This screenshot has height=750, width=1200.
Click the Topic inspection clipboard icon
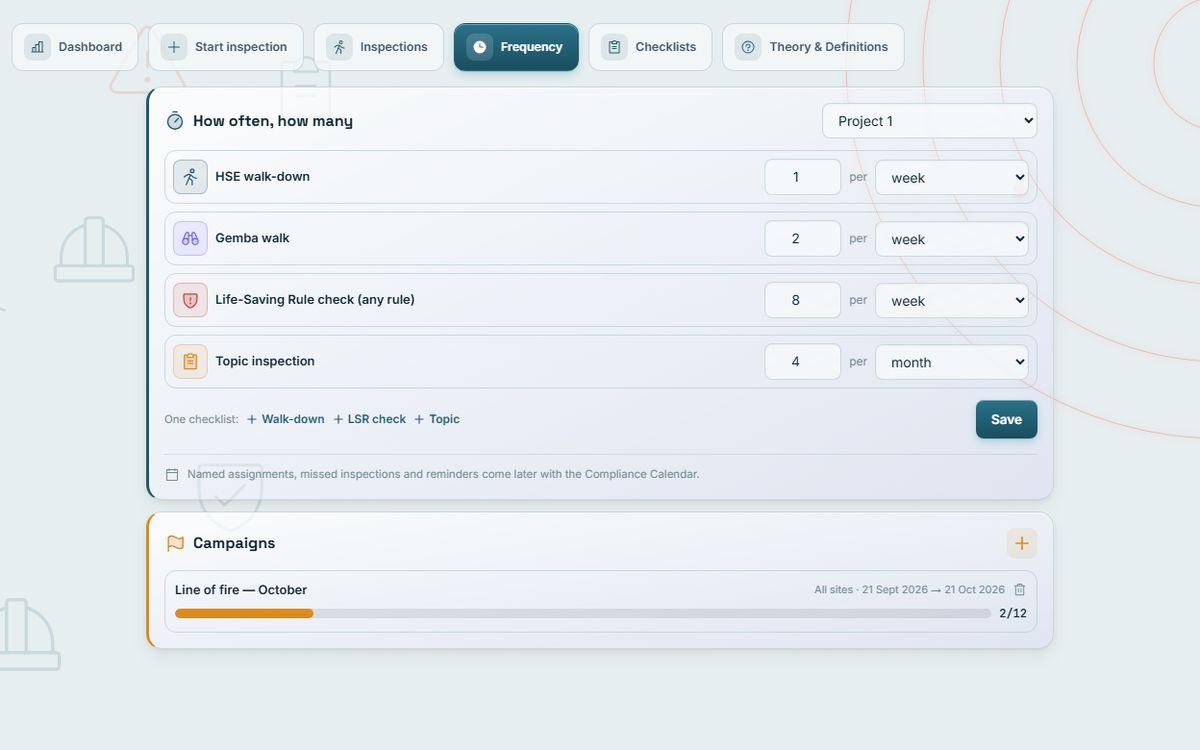click(190, 361)
